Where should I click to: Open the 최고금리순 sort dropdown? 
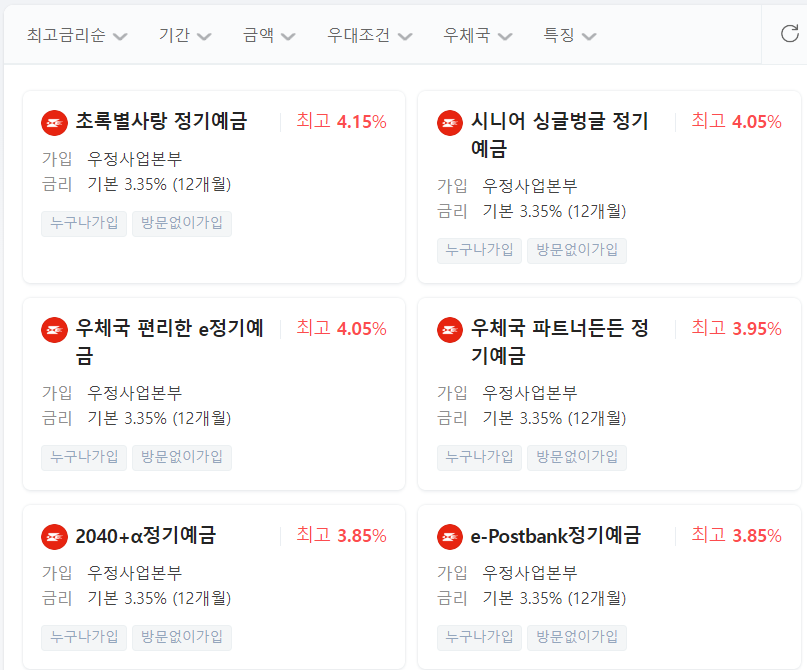tap(77, 35)
